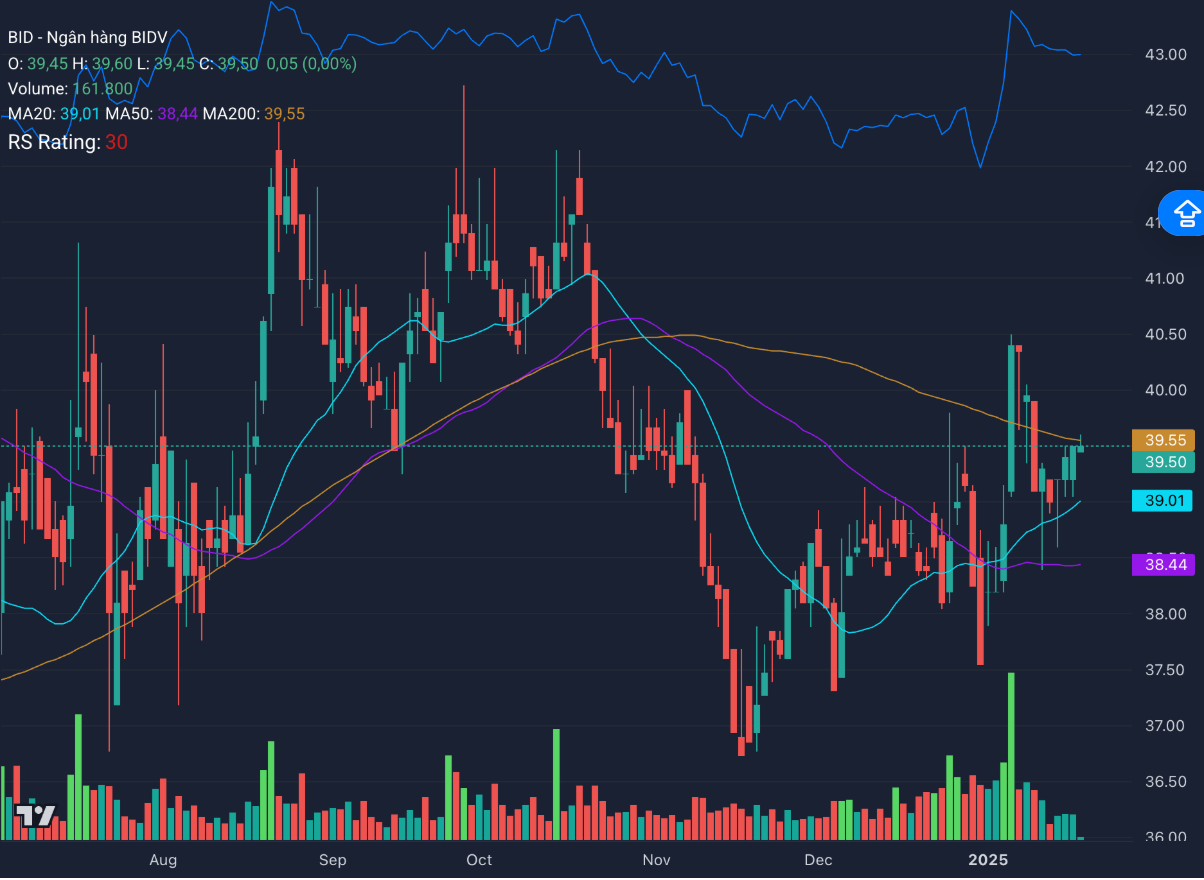Viewport: 1204px width, 880px height.
Task: Click the Oct label on time axis
Action: (x=479, y=860)
